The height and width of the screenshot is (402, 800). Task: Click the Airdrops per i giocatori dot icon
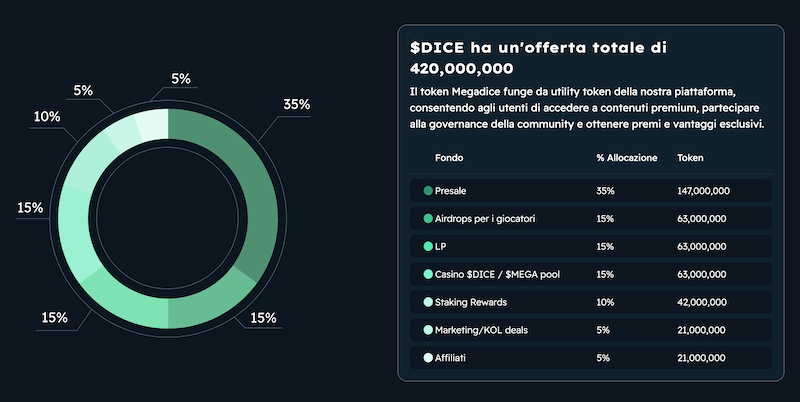pos(428,218)
